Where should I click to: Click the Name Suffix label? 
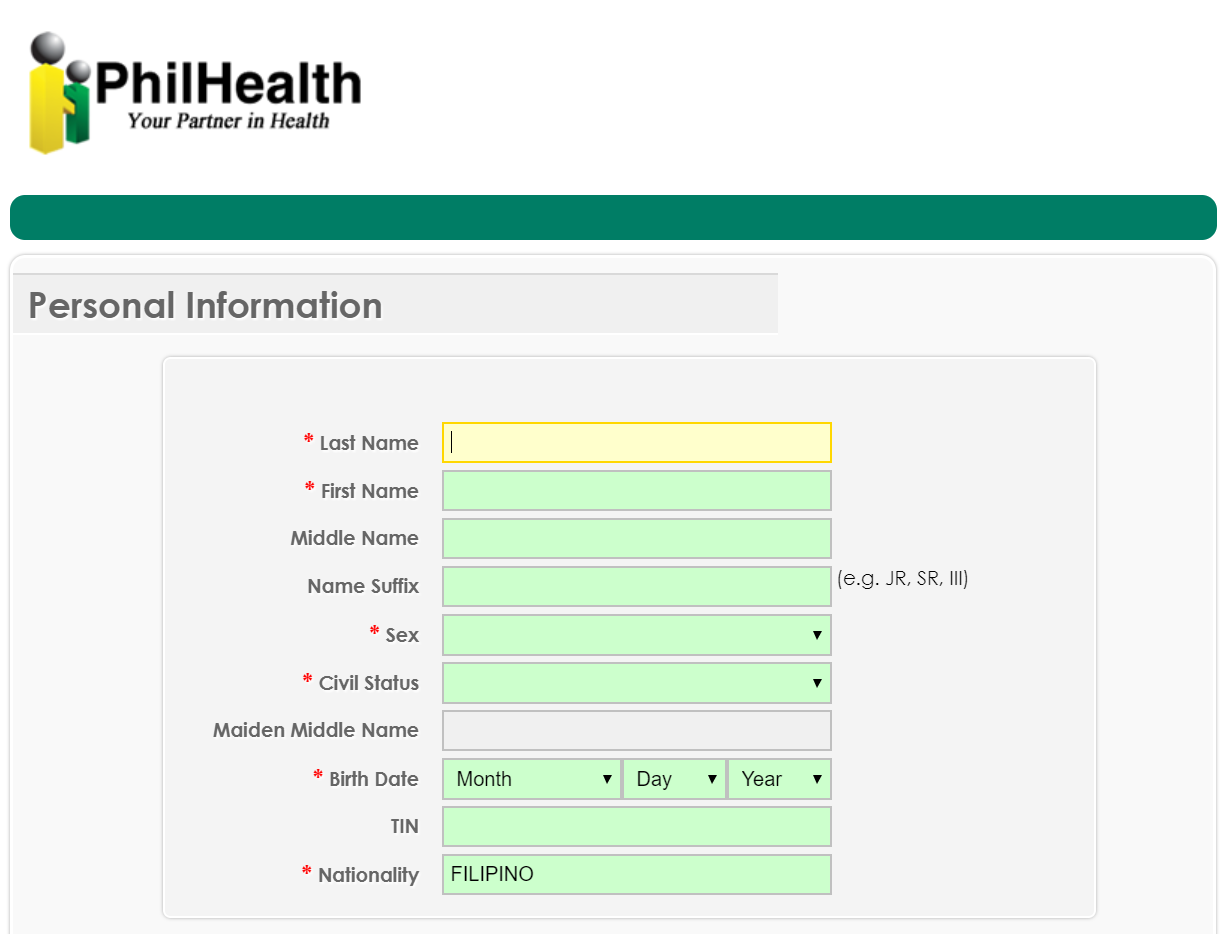[363, 586]
